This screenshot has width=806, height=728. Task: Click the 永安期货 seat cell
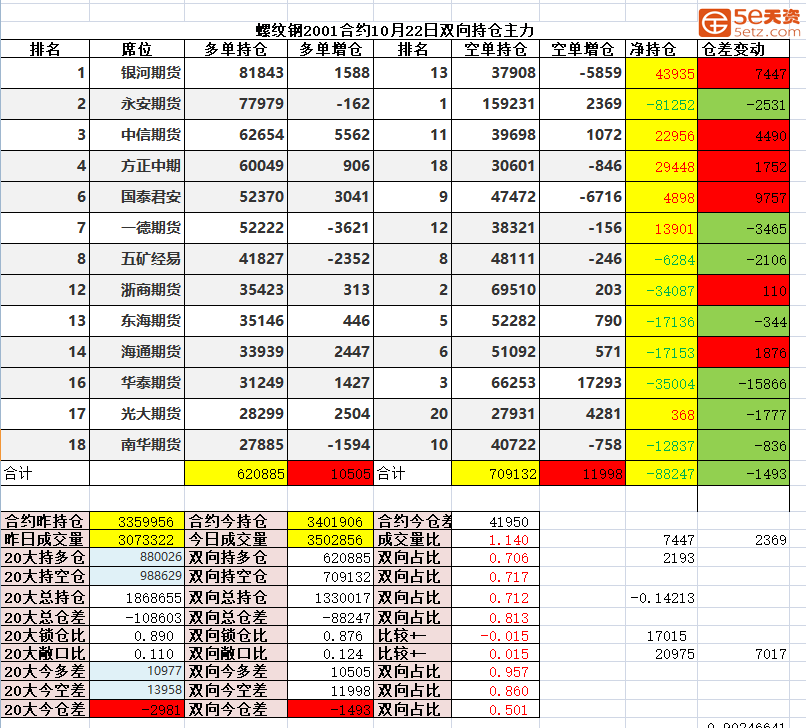(x=137, y=104)
